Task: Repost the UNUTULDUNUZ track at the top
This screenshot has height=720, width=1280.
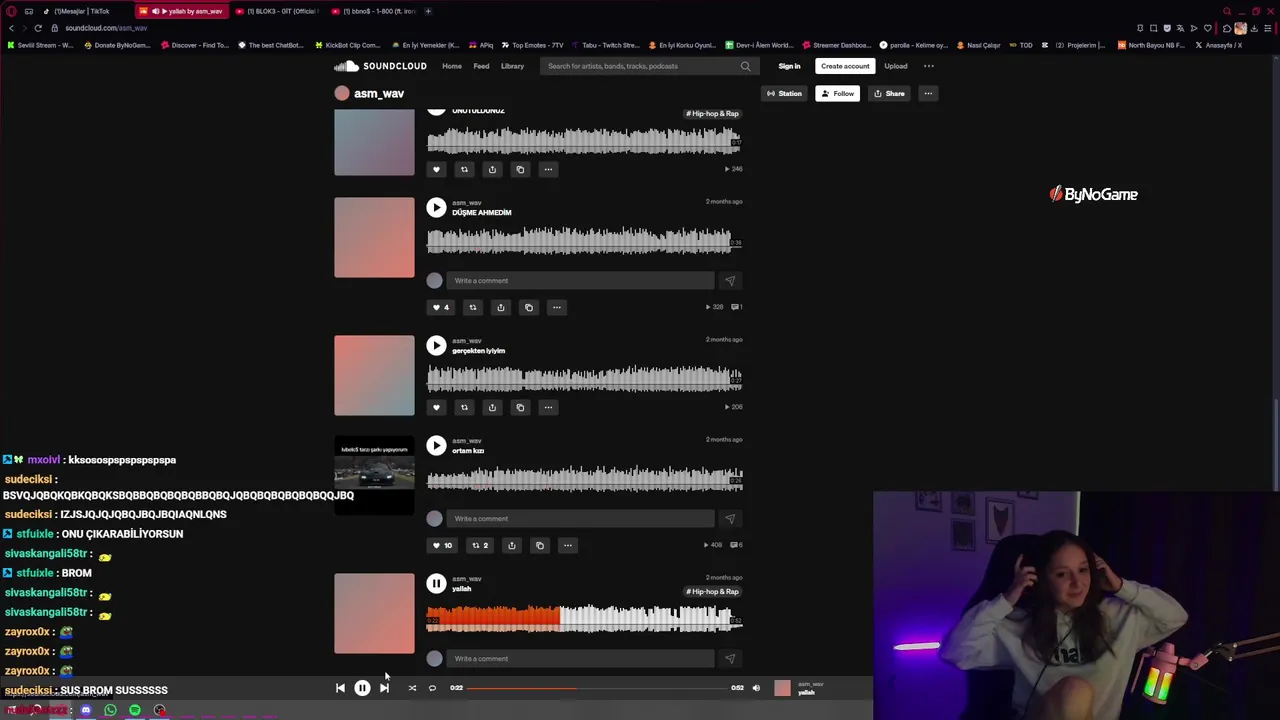Action: [x=464, y=169]
